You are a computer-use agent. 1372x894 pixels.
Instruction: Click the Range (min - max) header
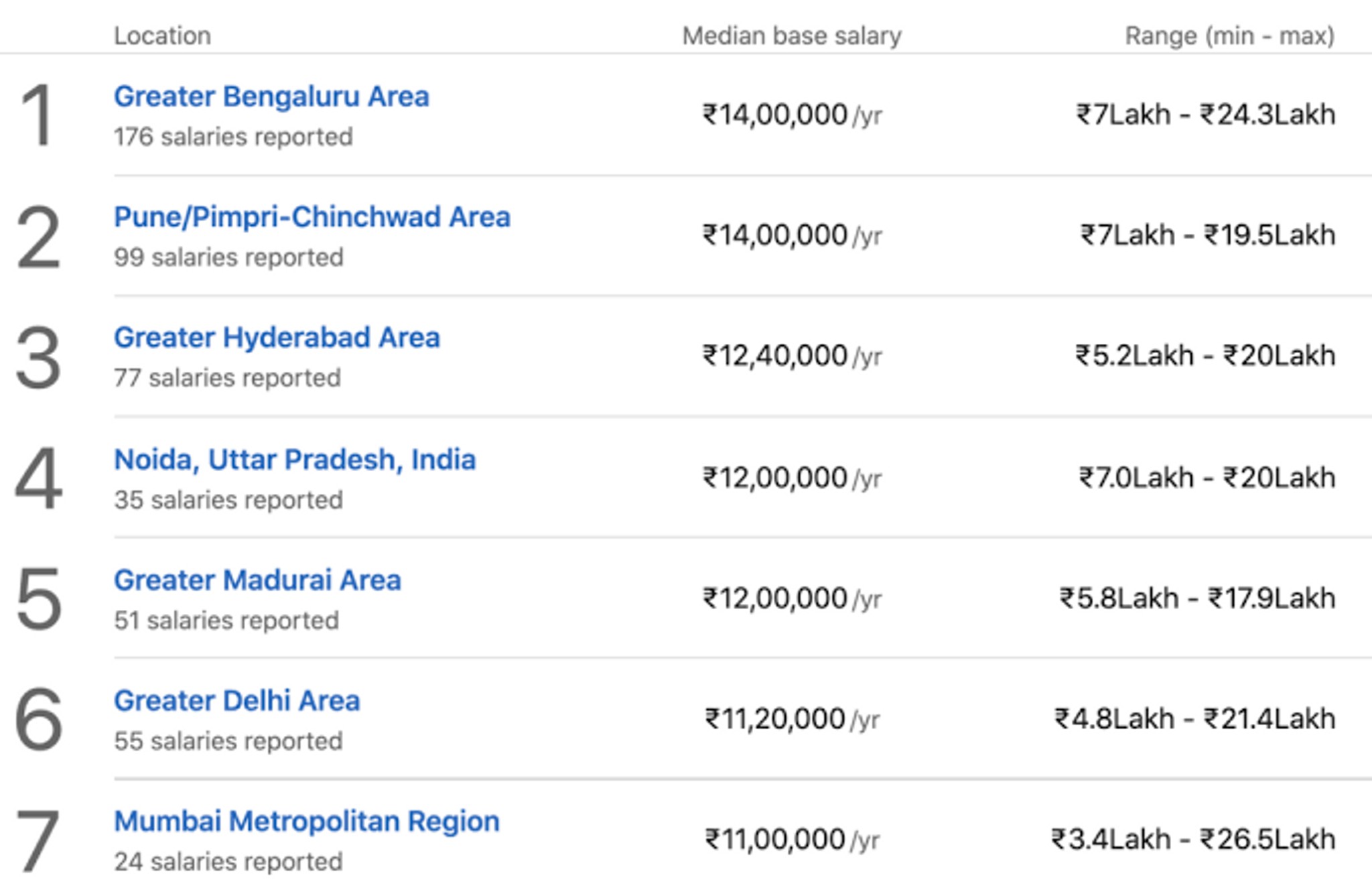point(1230,36)
